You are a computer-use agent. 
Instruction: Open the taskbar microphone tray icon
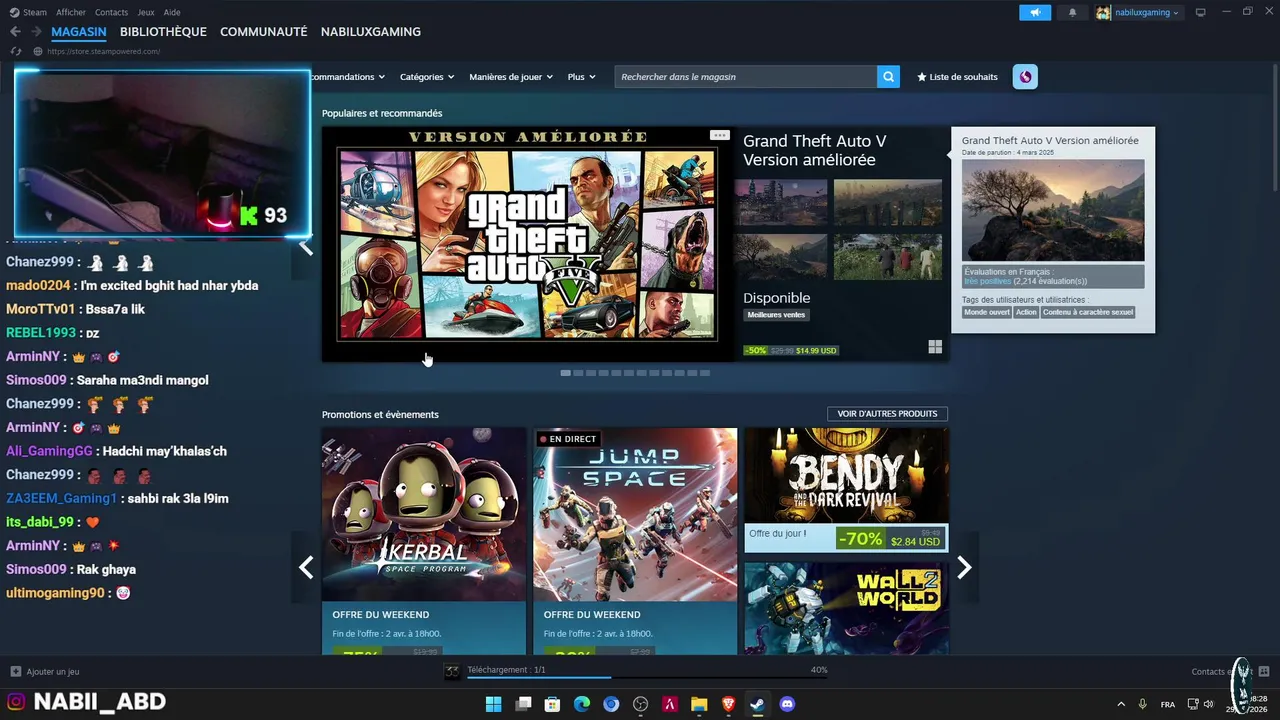1143,704
